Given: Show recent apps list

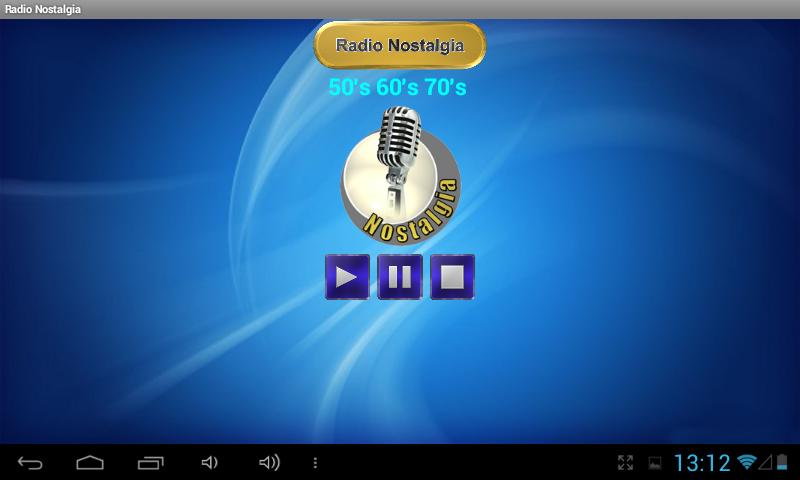Looking at the screenshot, I should pos(151,463).
